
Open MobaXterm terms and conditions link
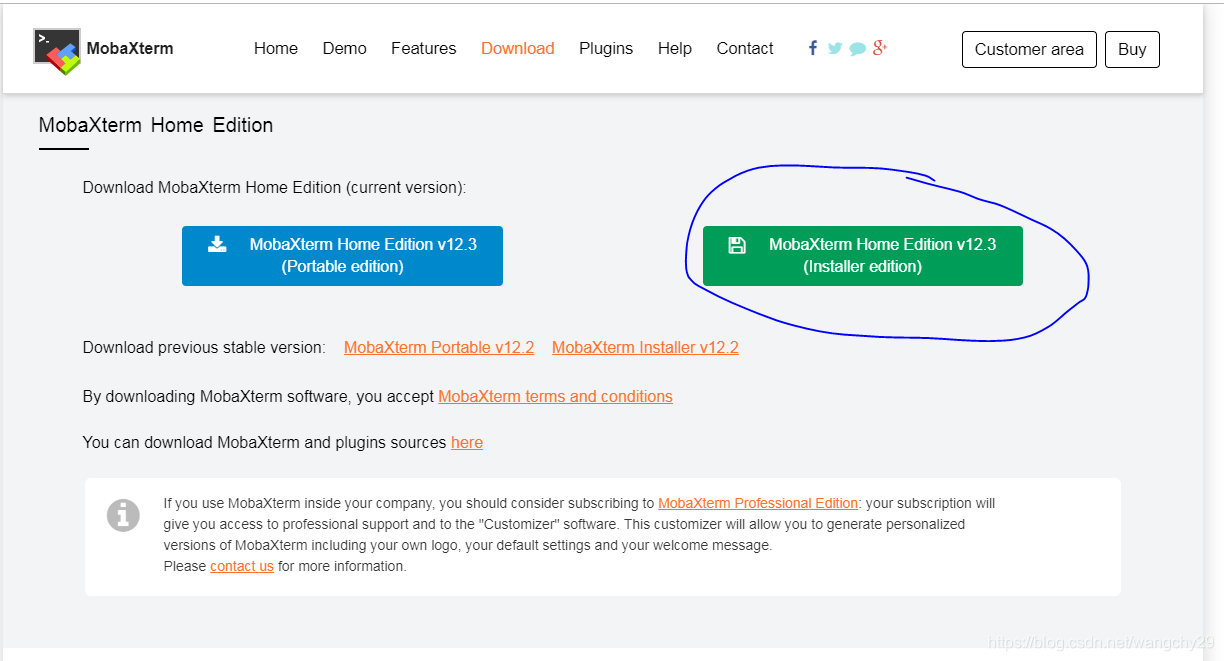point(555,396)
